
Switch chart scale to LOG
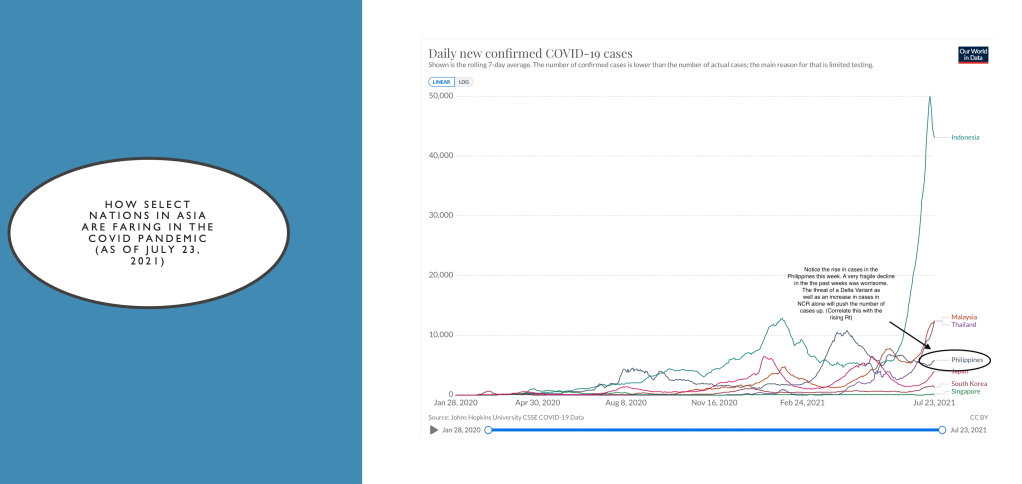[464, 81]
